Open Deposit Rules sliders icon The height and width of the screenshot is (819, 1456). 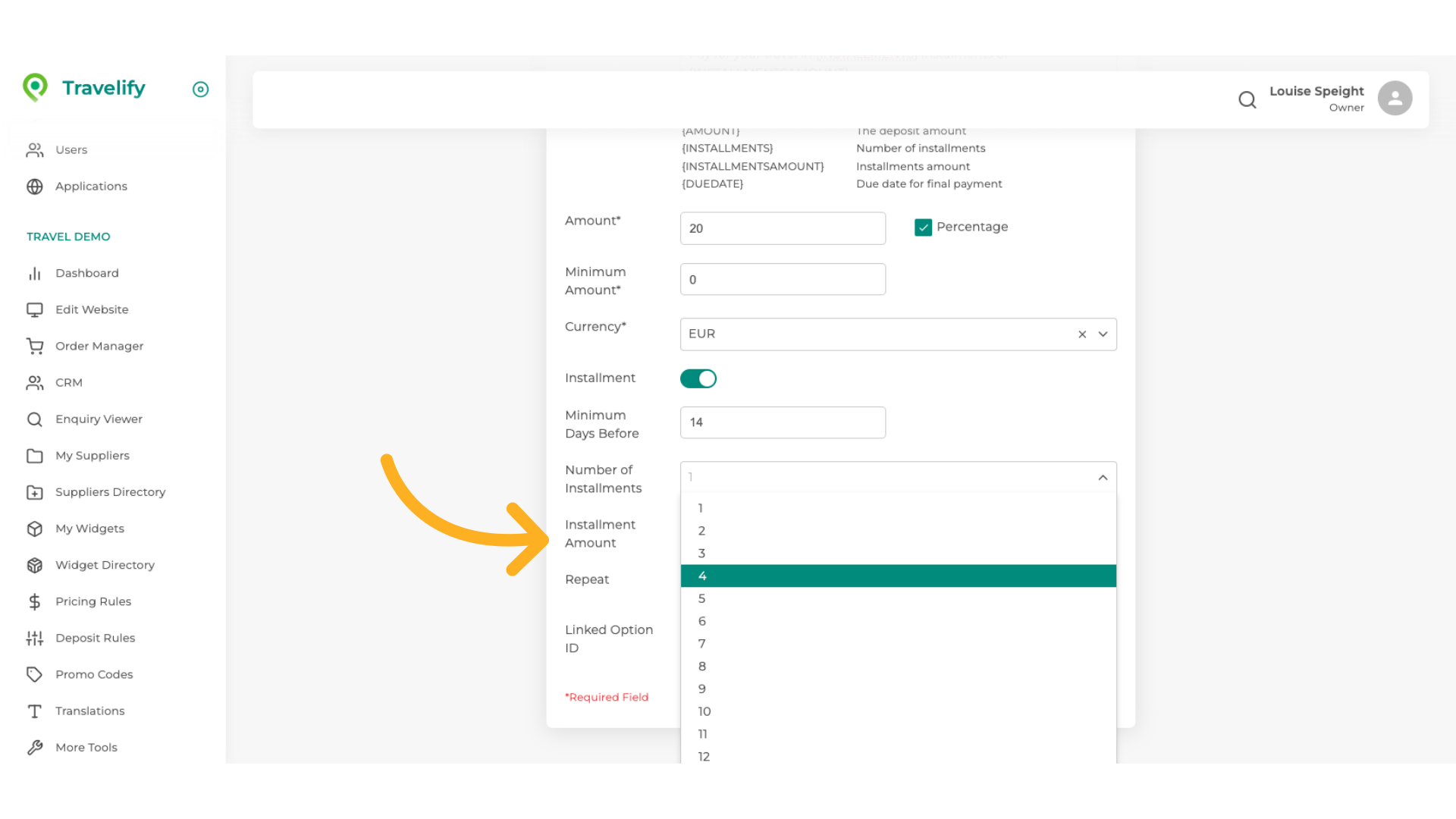pyautogui.click(x=35, y=639)
